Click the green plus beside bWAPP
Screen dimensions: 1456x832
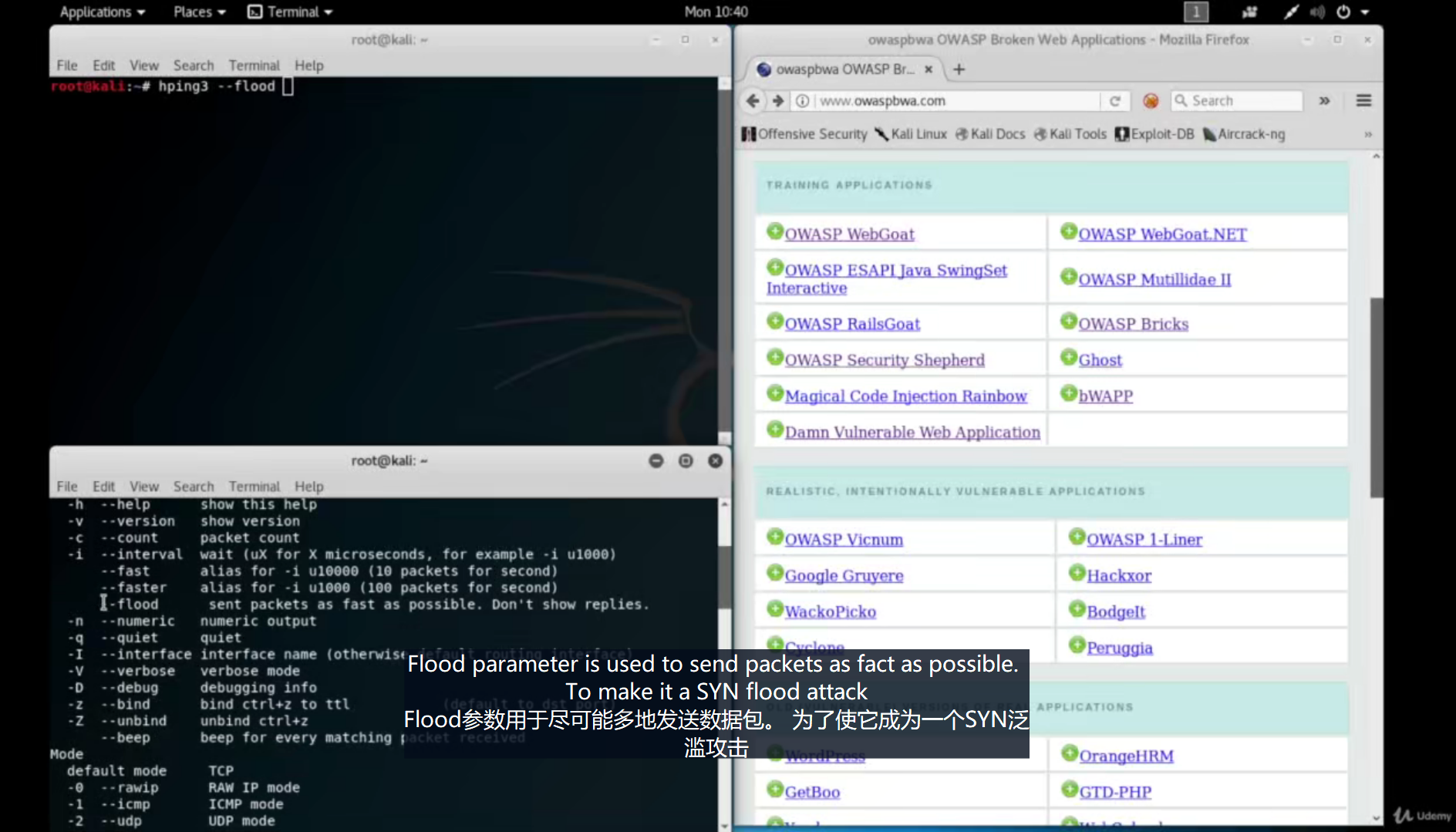pyautogui.click(x=1069, y=393)
